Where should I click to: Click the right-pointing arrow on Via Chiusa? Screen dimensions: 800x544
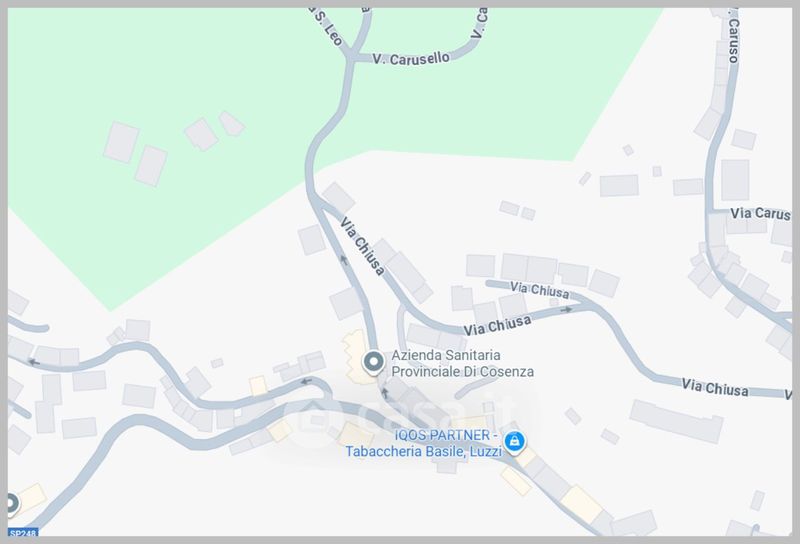(566, 309)
